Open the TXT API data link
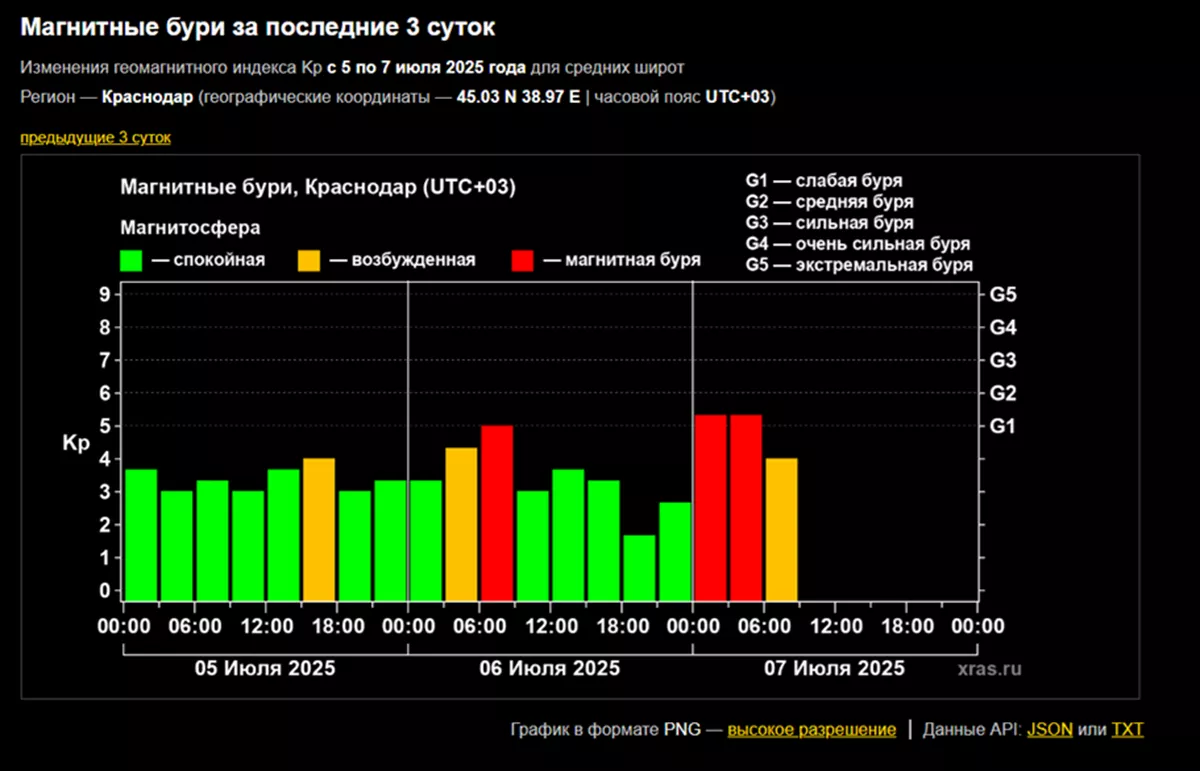Viewport: 1200px width, 771px height. pyautogui.click(x=1127, y=729)
